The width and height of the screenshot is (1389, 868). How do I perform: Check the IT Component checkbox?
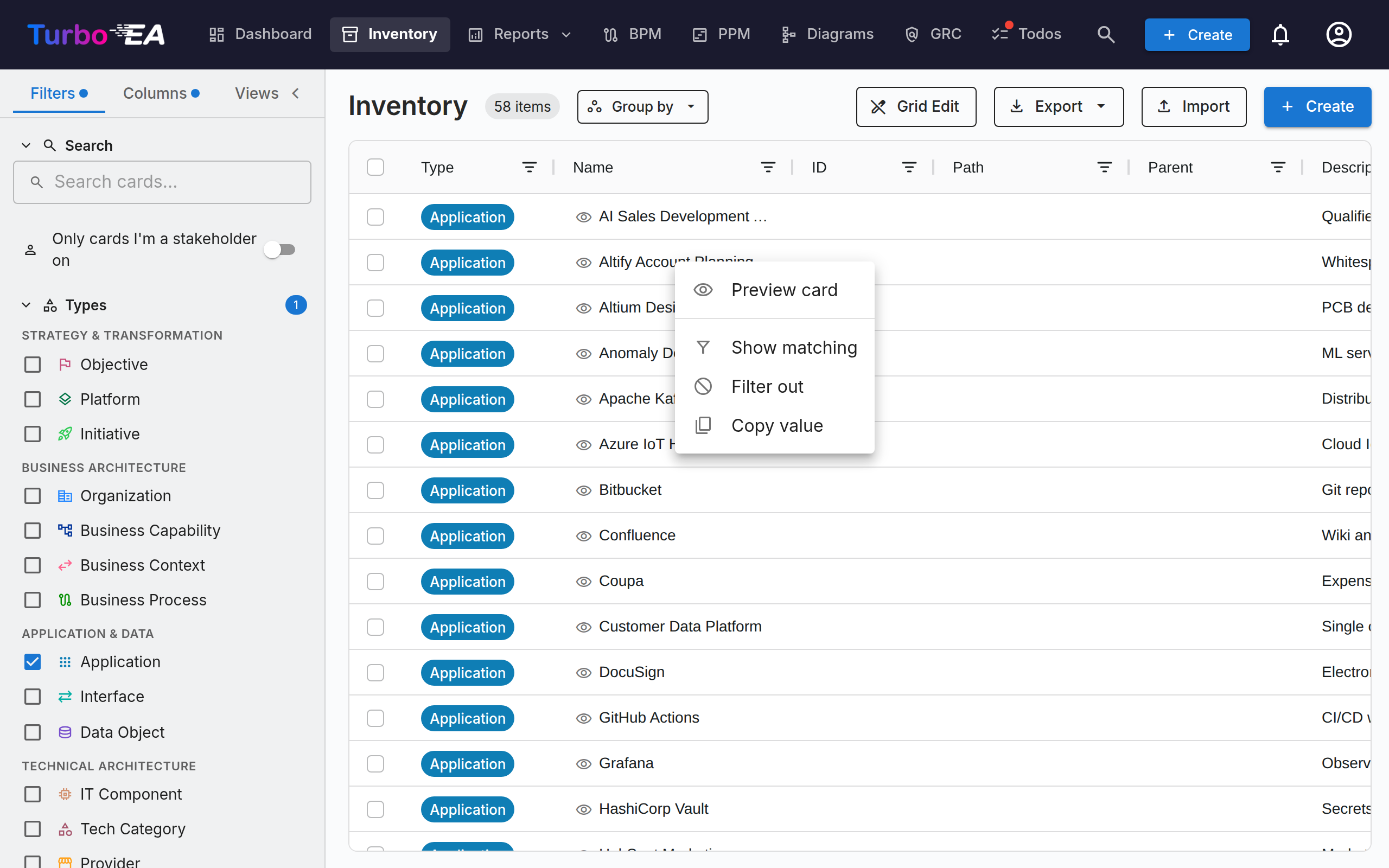33,794
